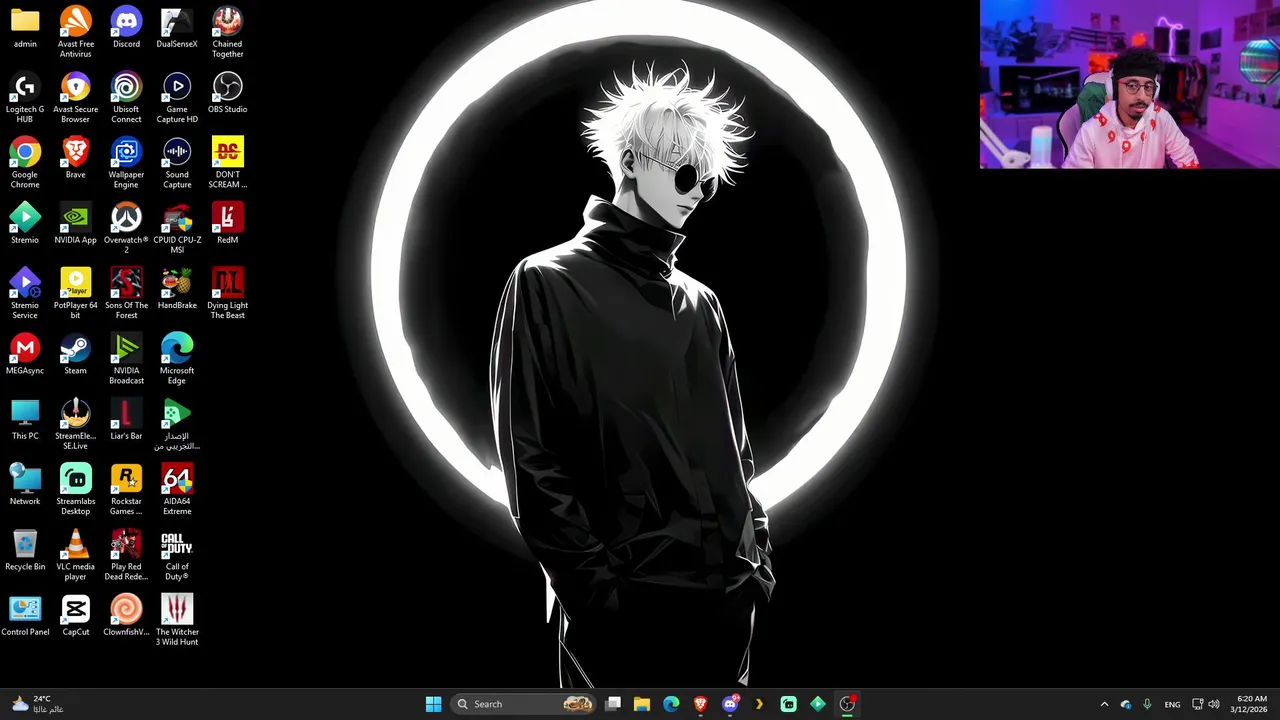This screenshot has width=1280, height=720.
Task: Open the Windows Start menu
Action: click(433, 704)
